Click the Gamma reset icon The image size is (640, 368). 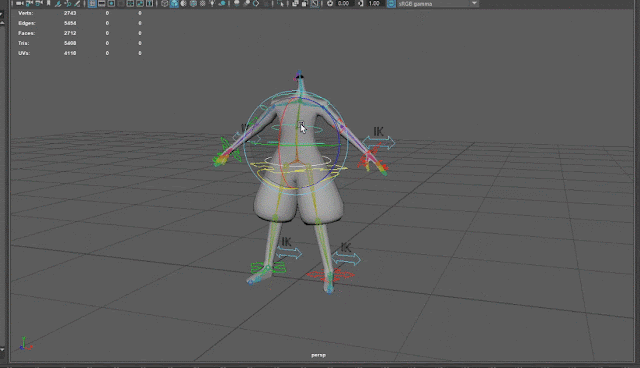tap(360, 3)
